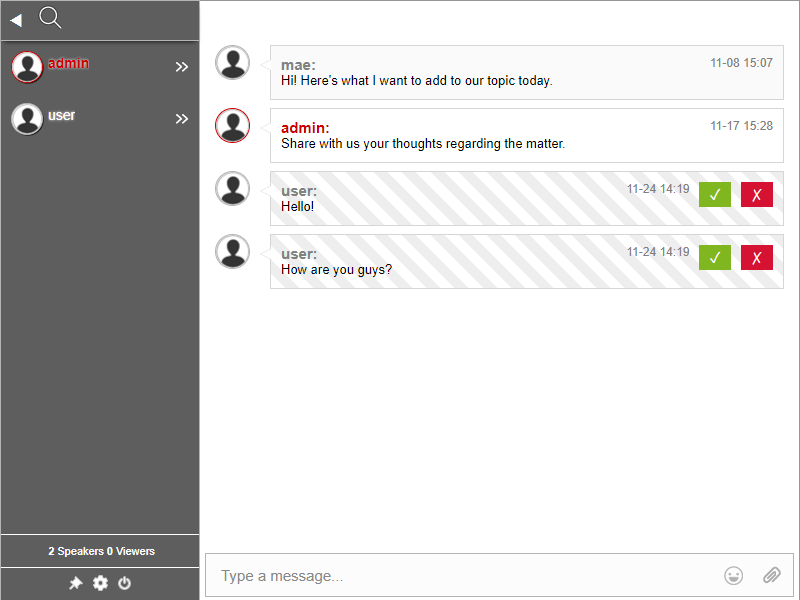Image resolution: width=800 pixels, height=600 pixels.
Task: Expand options for user in user list
Action: coord(182,119)
